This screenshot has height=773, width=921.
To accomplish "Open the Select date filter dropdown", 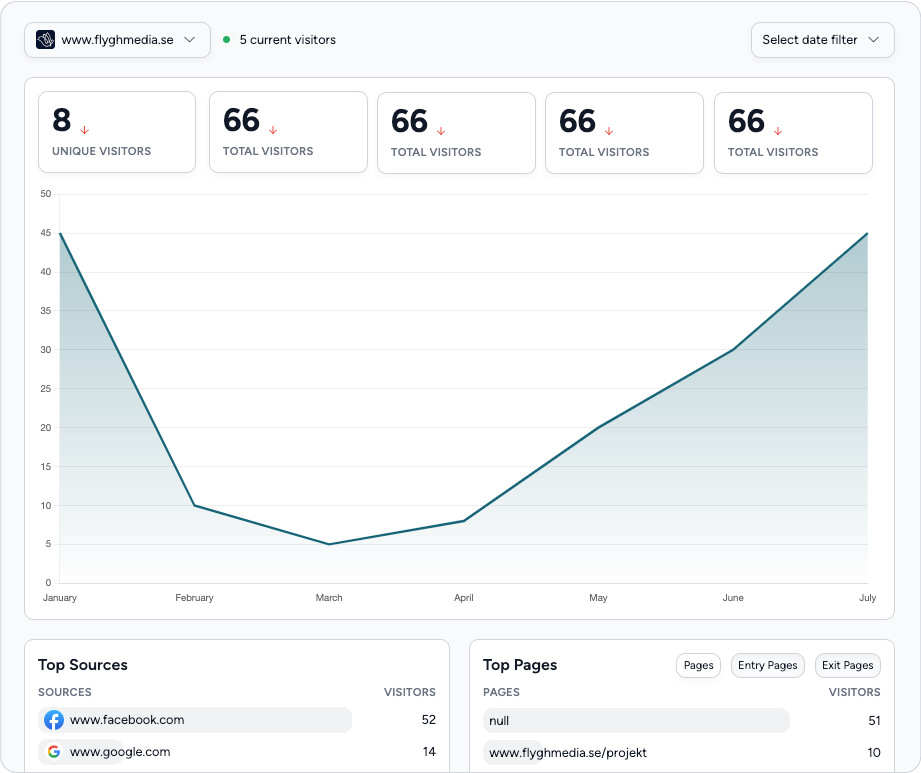I will click(x=822, y=40).
